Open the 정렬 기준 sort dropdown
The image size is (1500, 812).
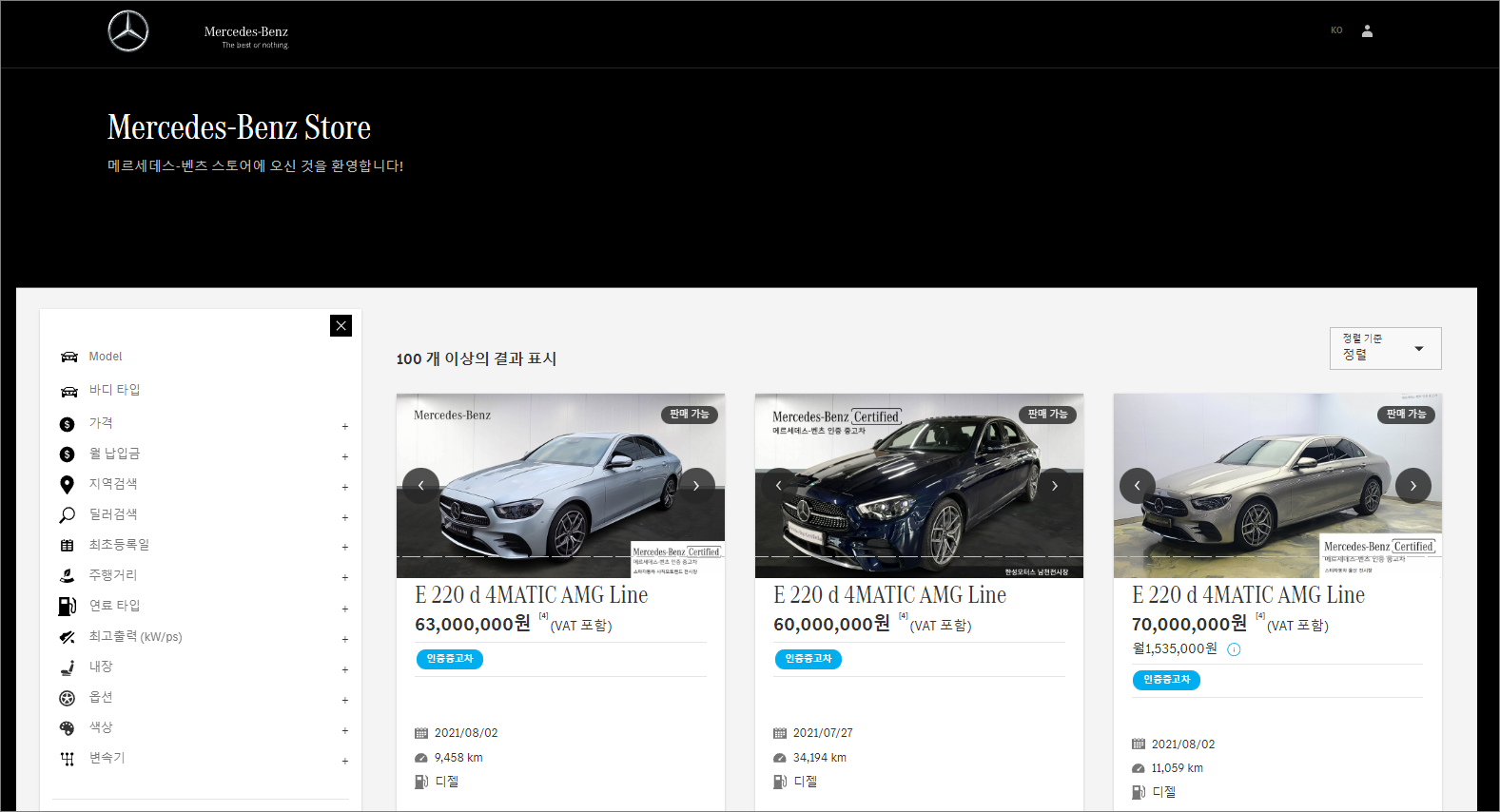tap(1385, 348)
